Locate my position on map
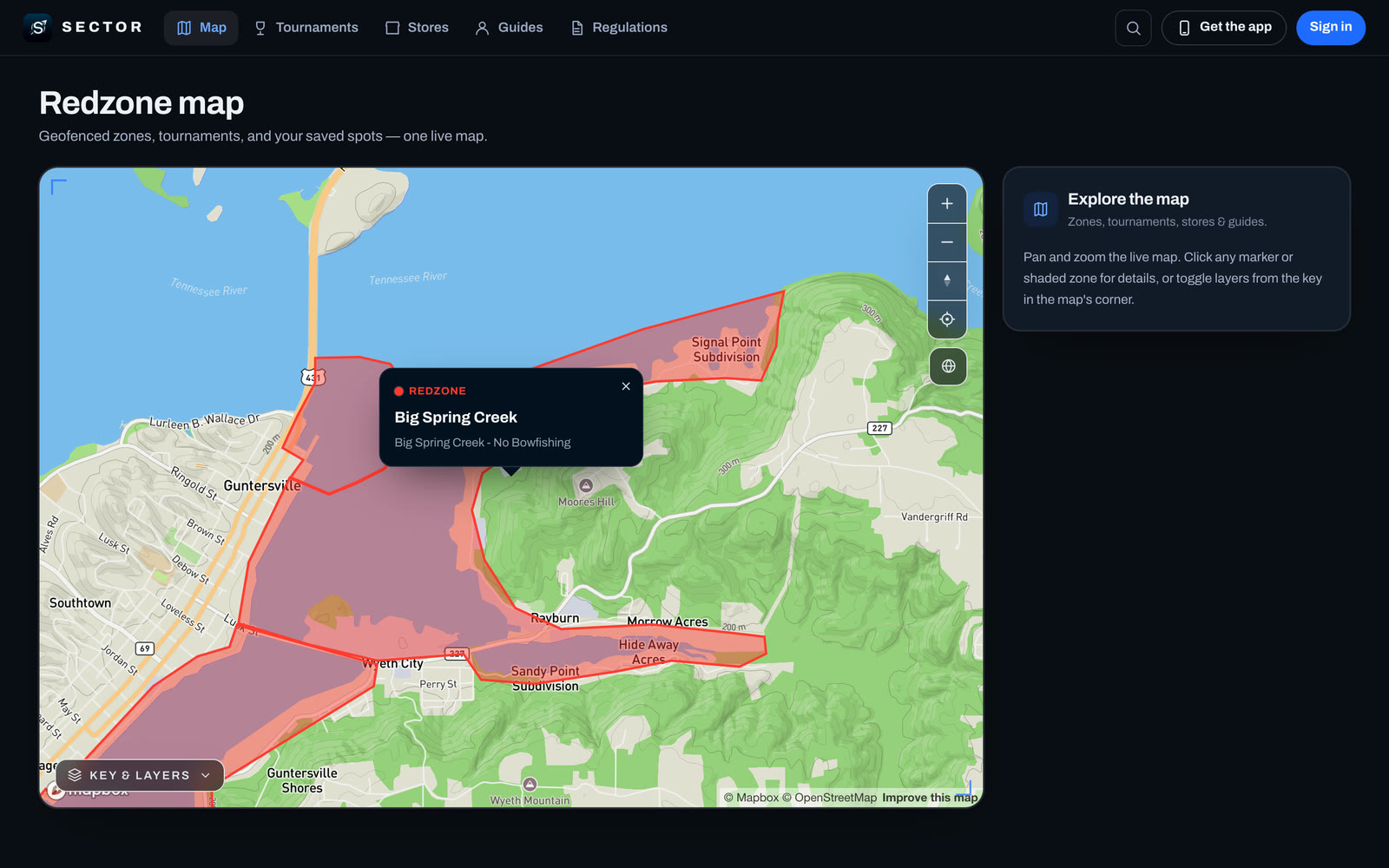Screen dimensions: 1389x868 (x=947, y=319)
